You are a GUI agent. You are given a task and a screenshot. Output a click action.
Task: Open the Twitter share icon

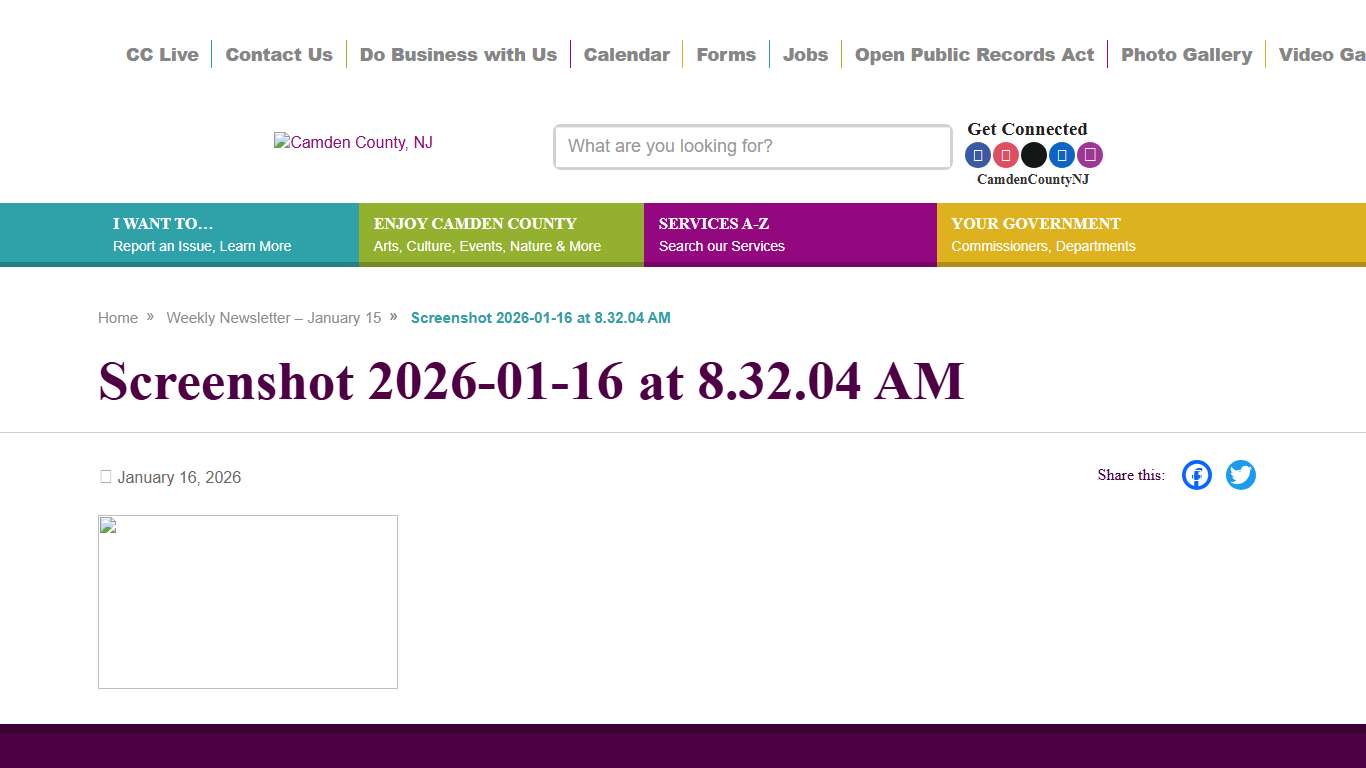pyautogui.click(x=1240, y=475)
